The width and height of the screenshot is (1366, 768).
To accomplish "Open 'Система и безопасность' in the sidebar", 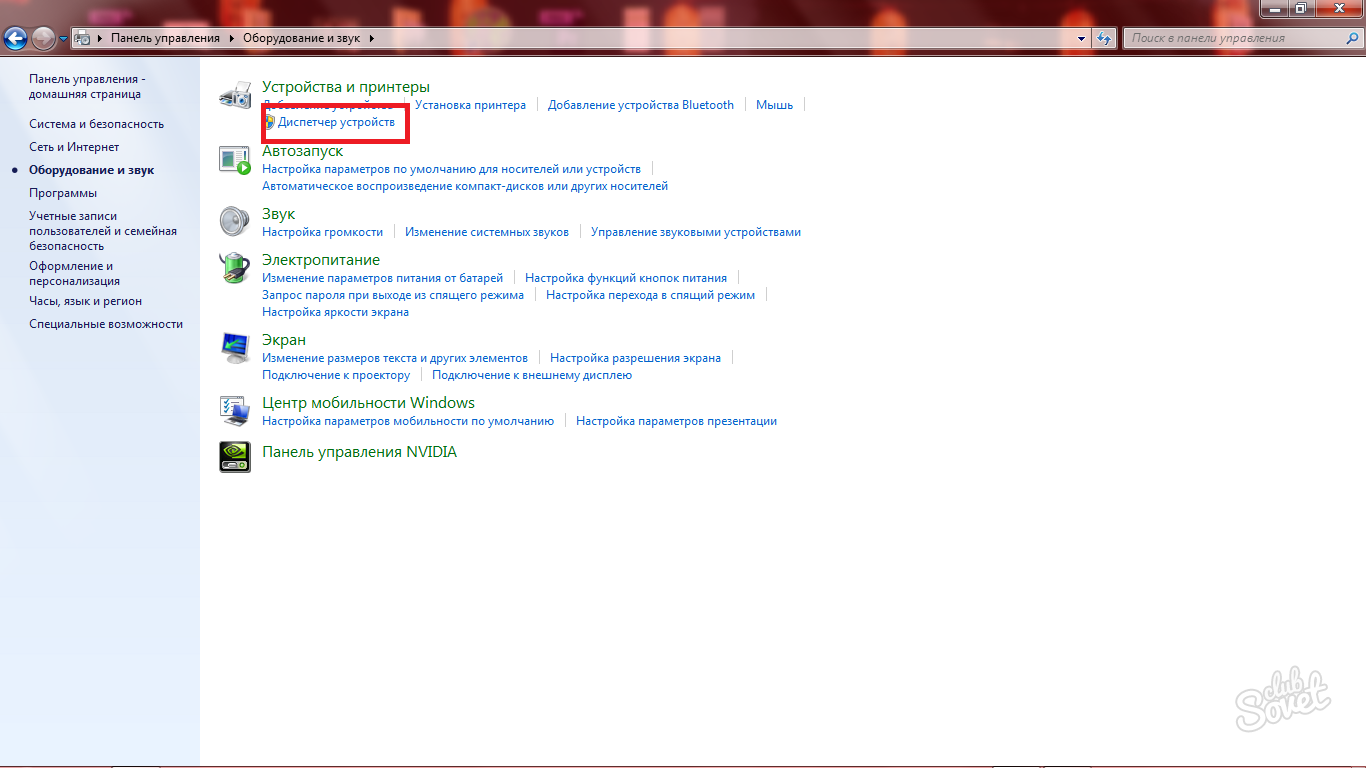I will pos(96,124).
